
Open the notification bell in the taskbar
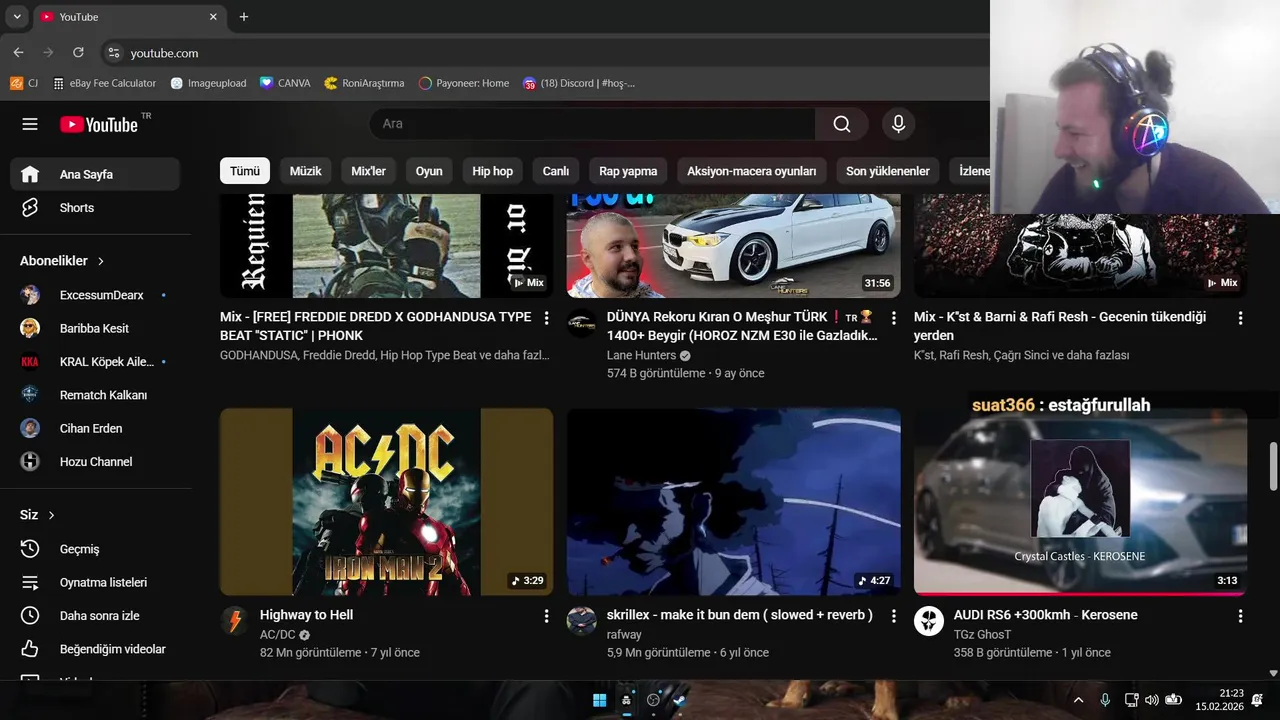tap(1257, 700)
